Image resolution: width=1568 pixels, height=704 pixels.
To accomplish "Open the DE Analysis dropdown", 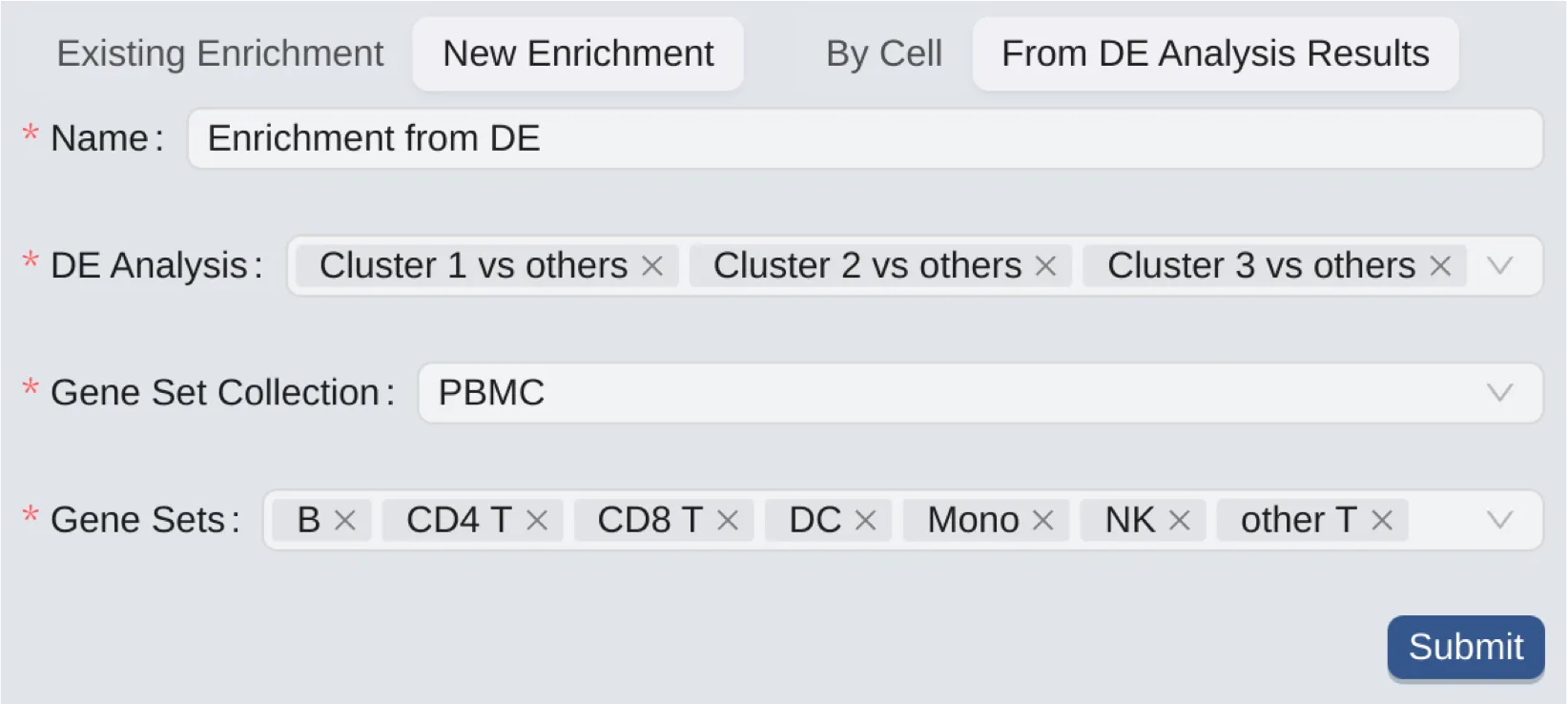I will pyautogui.click(x=1500, y=266).
